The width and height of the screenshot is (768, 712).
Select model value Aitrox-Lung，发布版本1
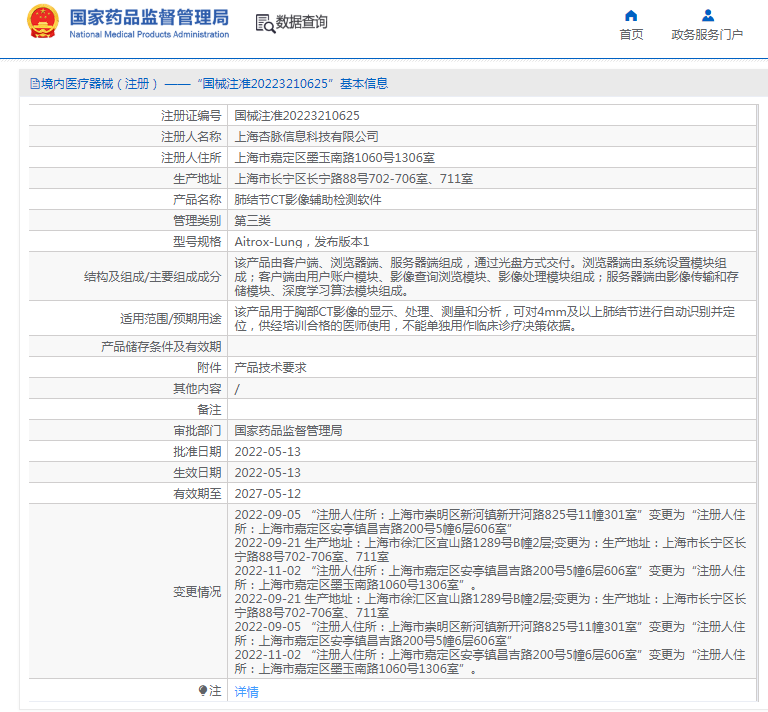(x=302, y=242)
